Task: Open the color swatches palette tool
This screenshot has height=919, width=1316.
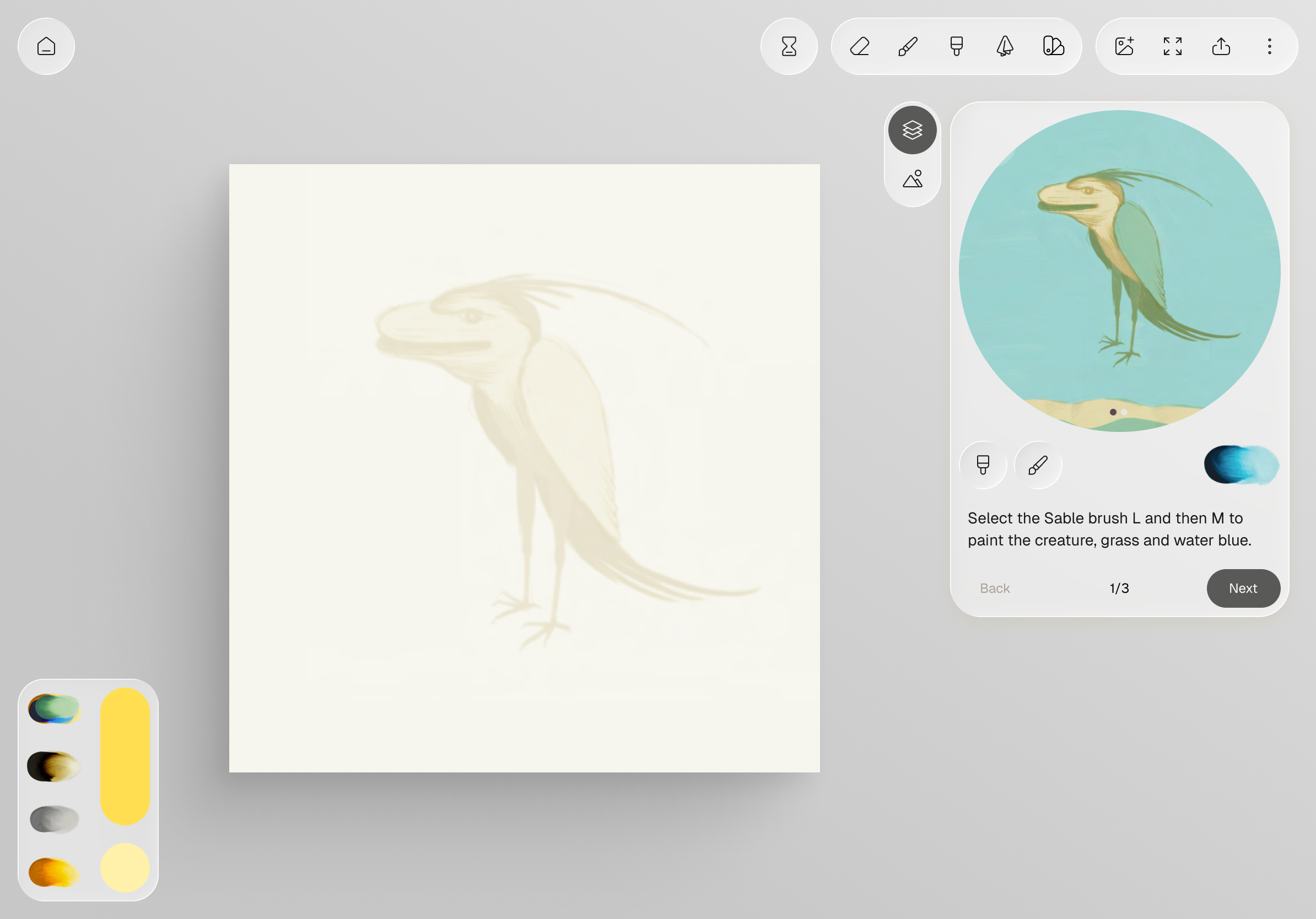Action: tap(1053, 46)
